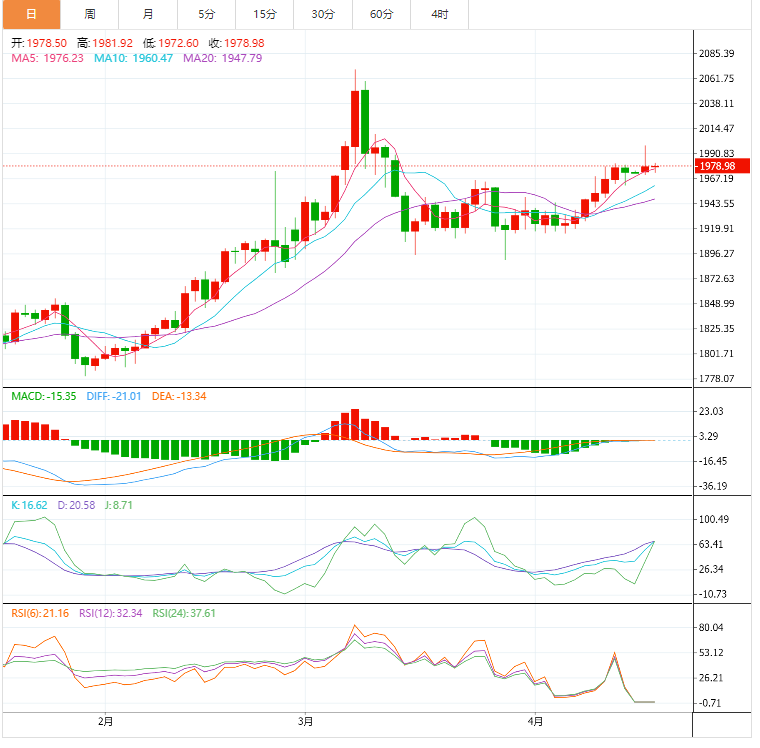Click the MACD:-15.35 indicator label
The width and height of the screenshot is (760, 748).
click(44, 396)
